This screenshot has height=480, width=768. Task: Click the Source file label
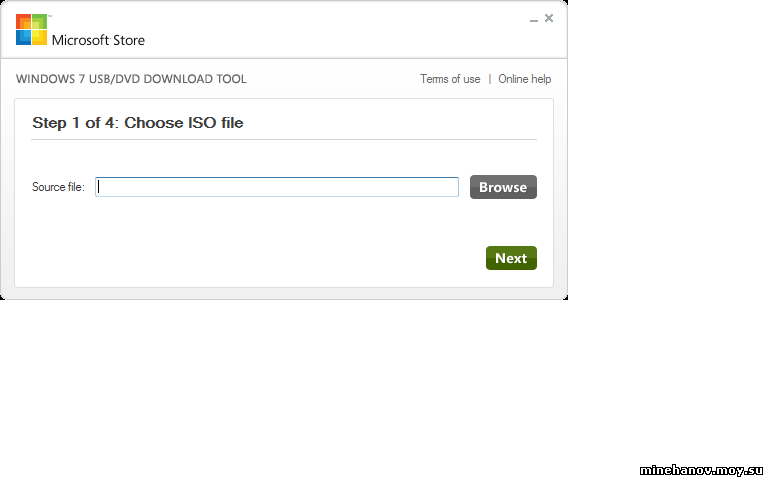point(58,187)
